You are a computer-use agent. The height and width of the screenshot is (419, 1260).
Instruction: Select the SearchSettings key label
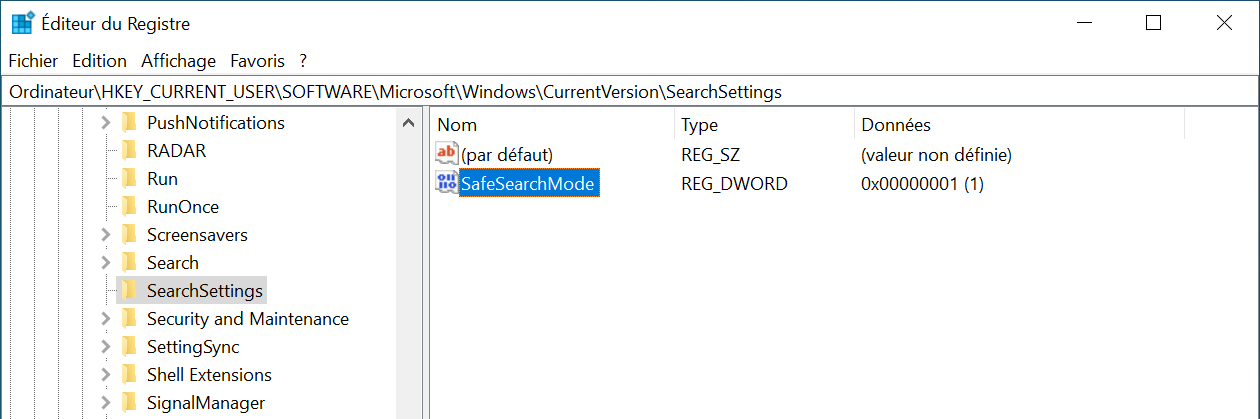(x=205, y=291)
